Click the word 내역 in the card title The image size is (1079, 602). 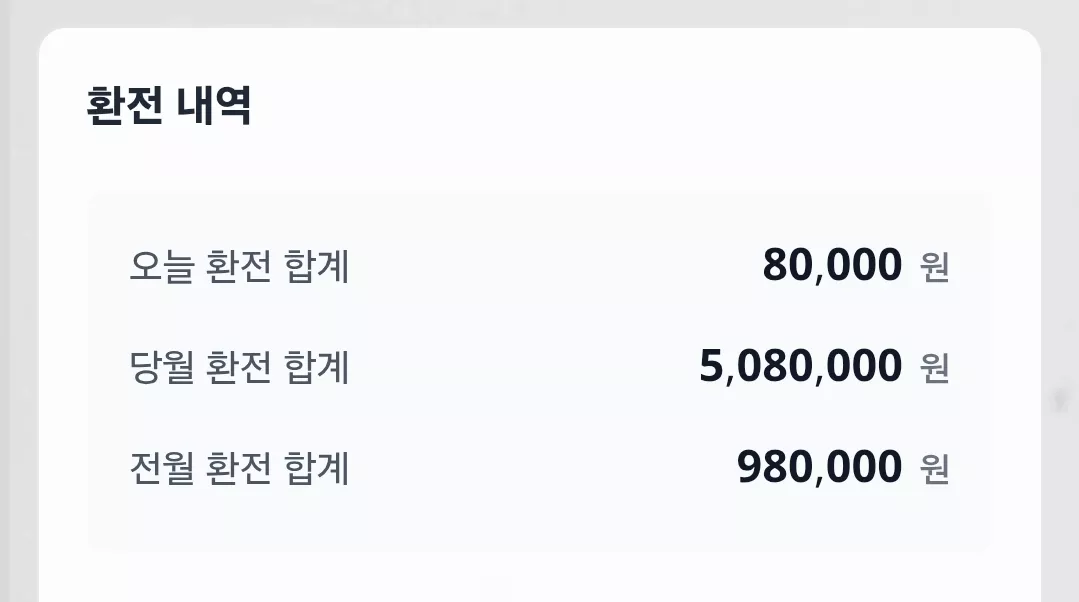214,105
